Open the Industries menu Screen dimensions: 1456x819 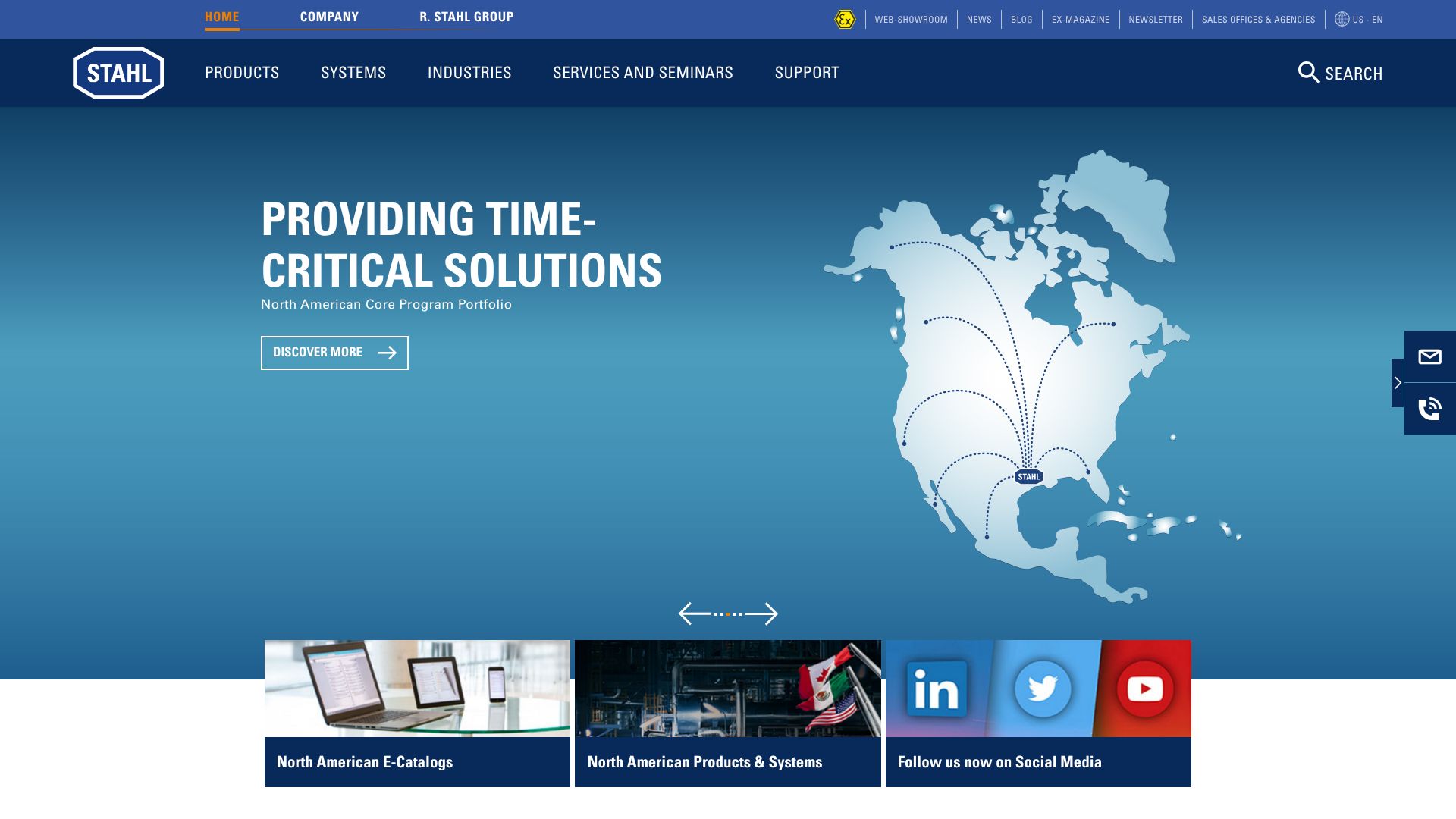pos(469,73)
